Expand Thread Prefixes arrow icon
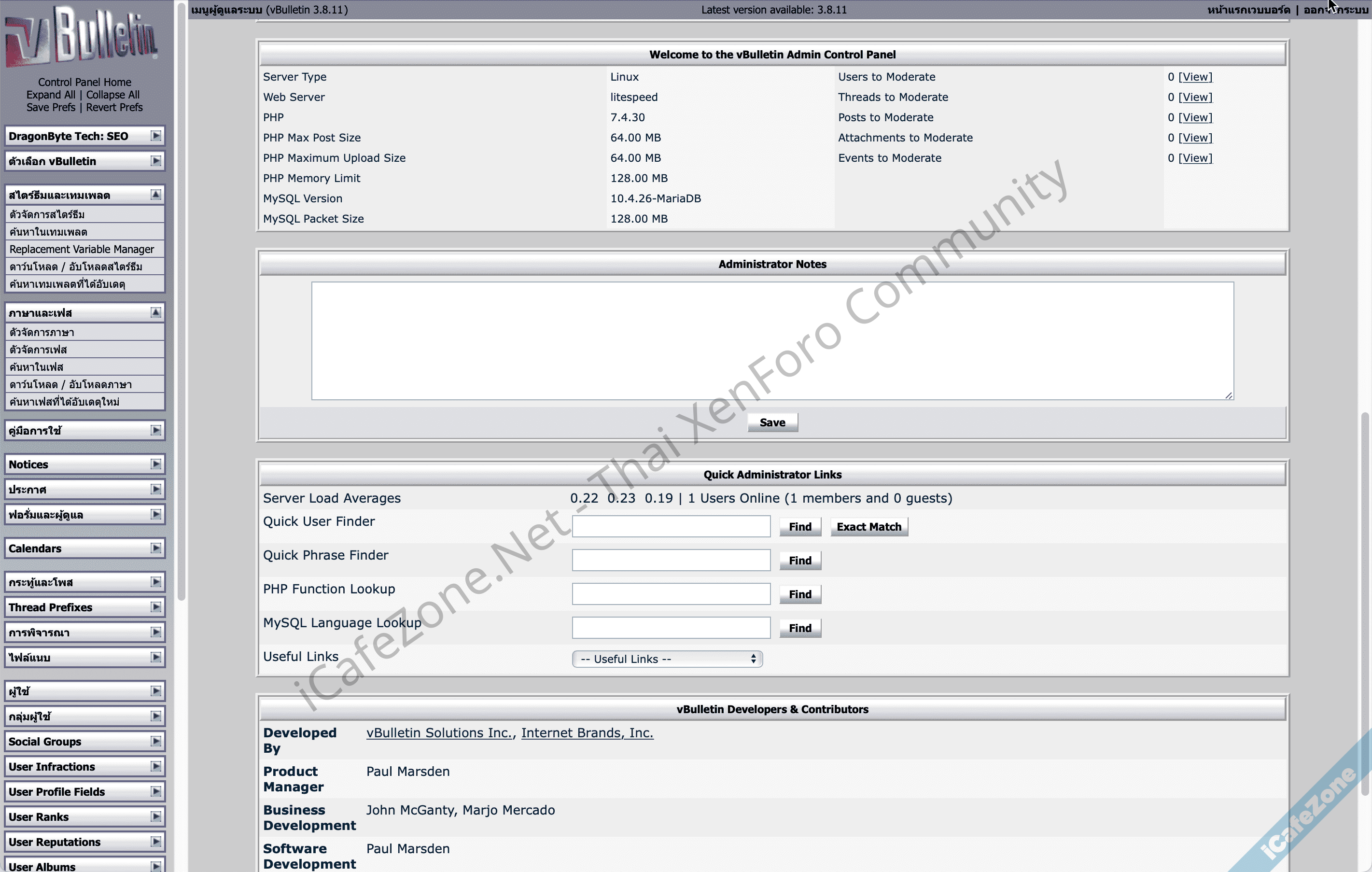The image size is (1372, 872). pos(155,607)
